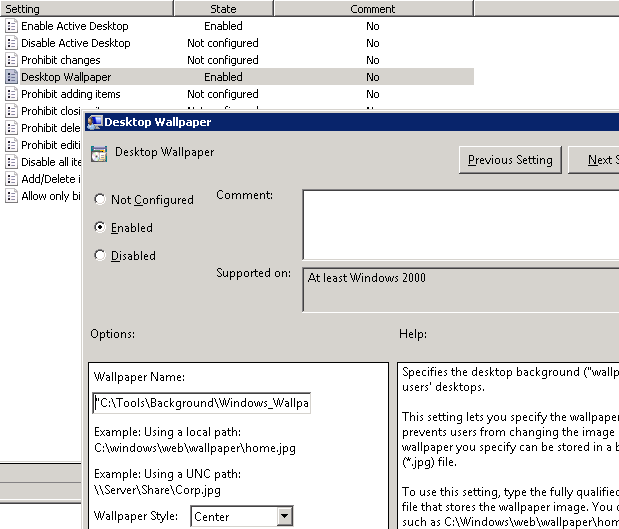Click the Desktop Wallpaper row icon
Screen dimensions: 619x529
(12, 77)
